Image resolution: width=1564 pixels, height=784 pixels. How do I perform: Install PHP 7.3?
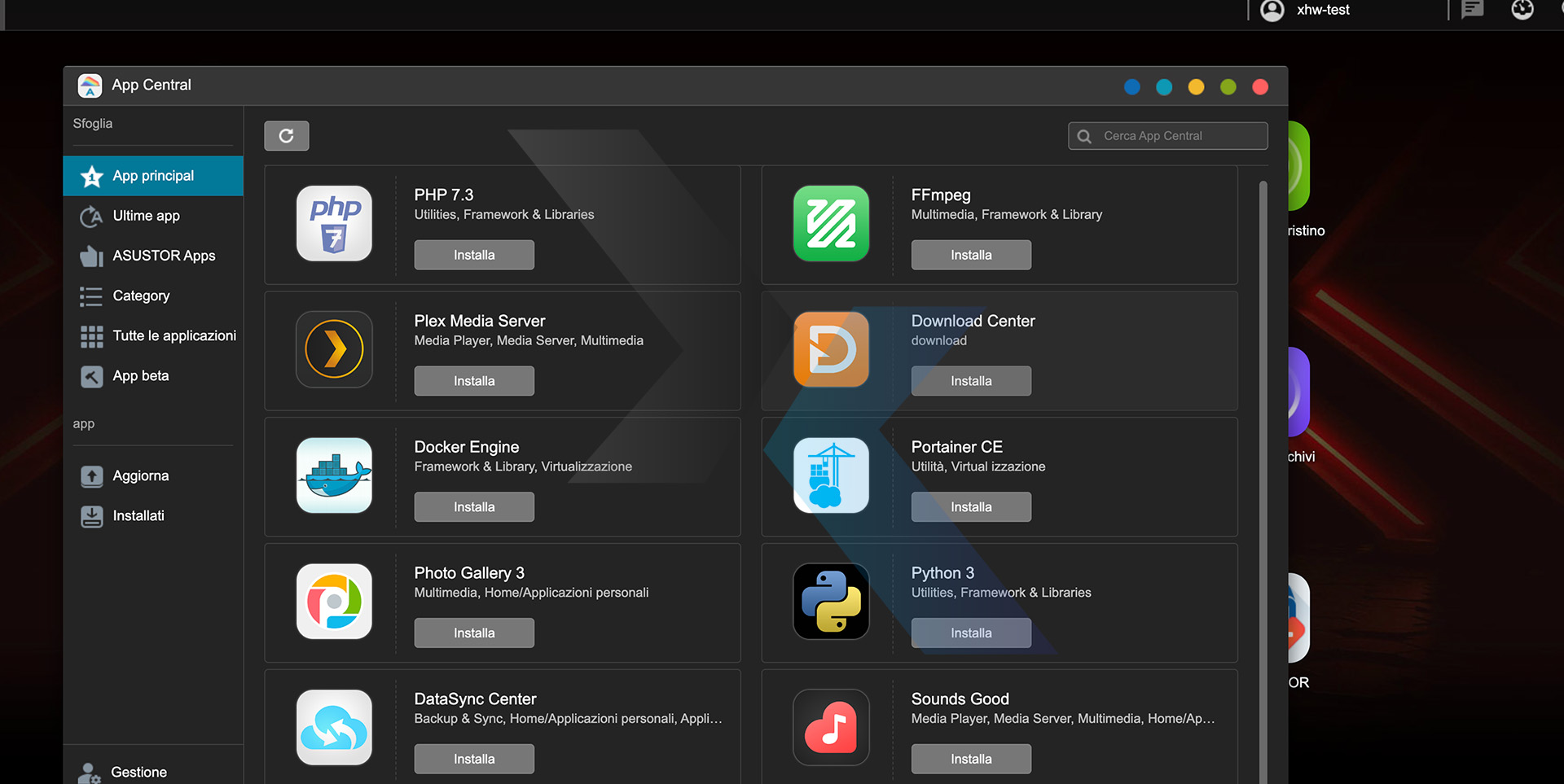coord(473,254)
